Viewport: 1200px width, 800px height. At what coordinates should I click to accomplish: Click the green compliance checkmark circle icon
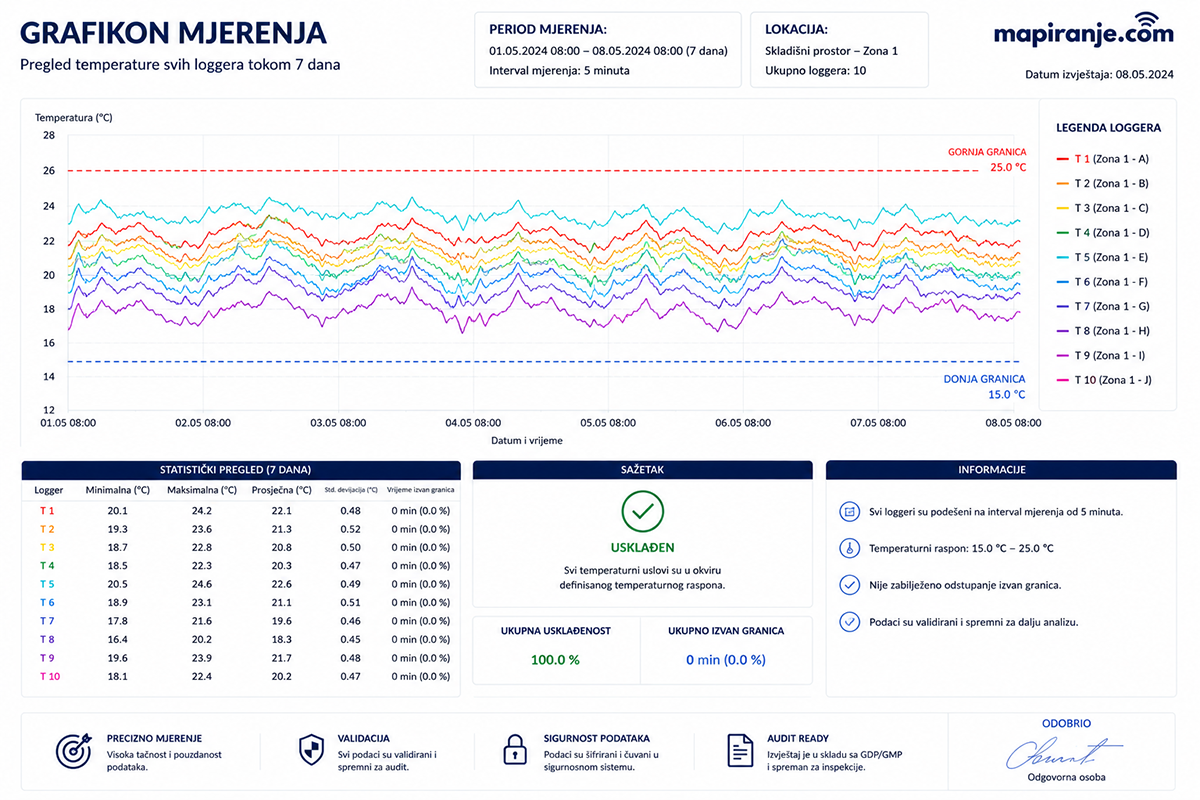pos(643,511)
